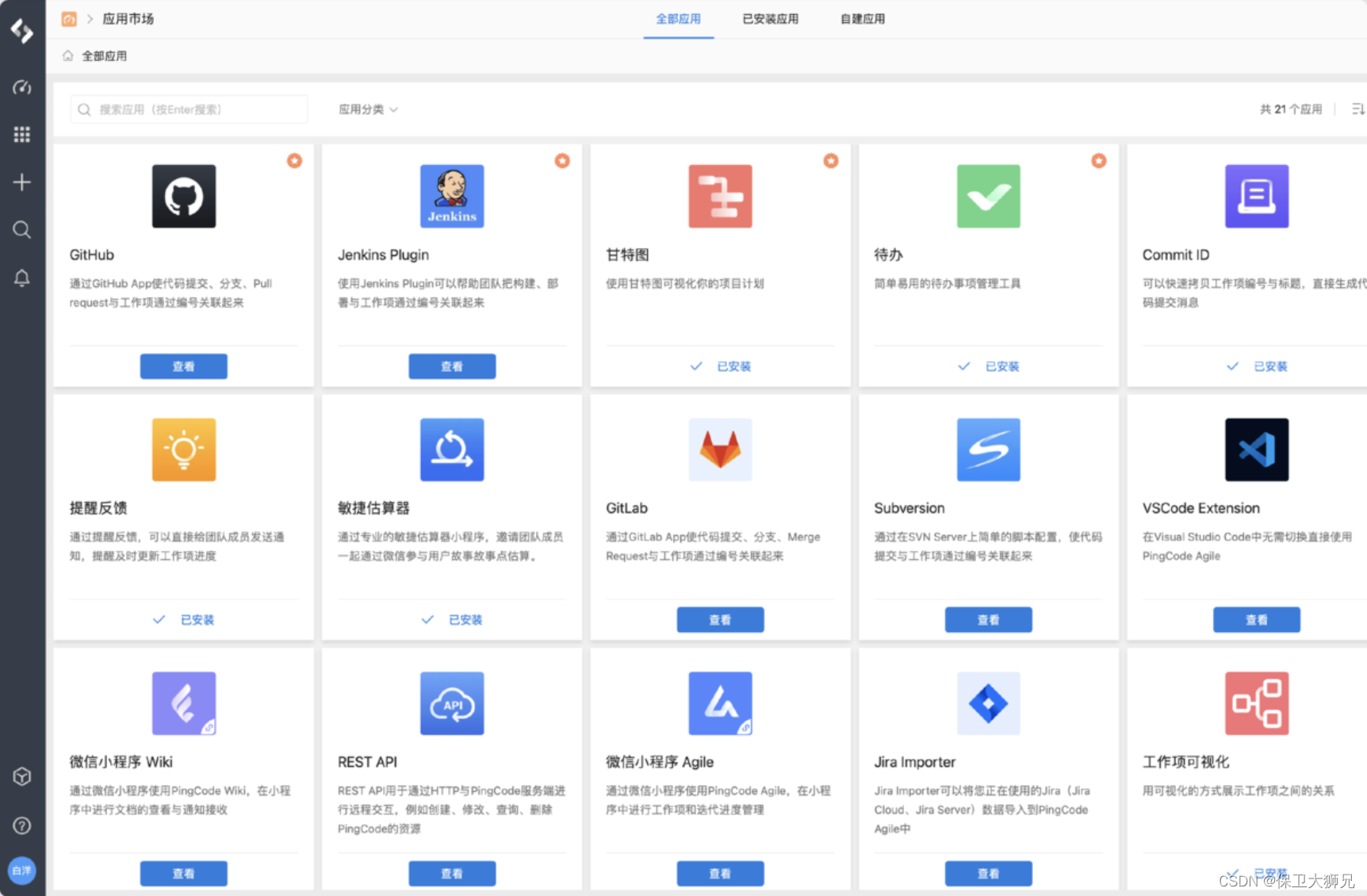Click the GitLab fox icon

click(720, 450)
